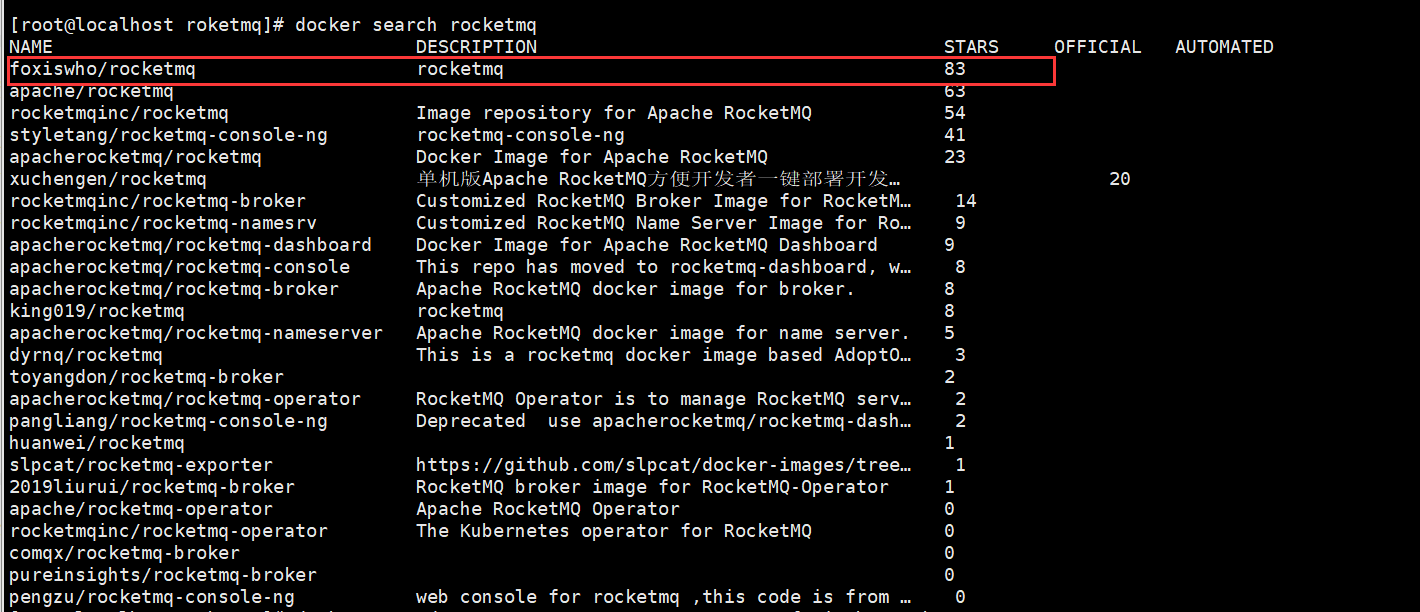
Task: Click 'Customized RocketMQ Name Server Image' description
Action: pyautogui.click(x=663, y=223)
